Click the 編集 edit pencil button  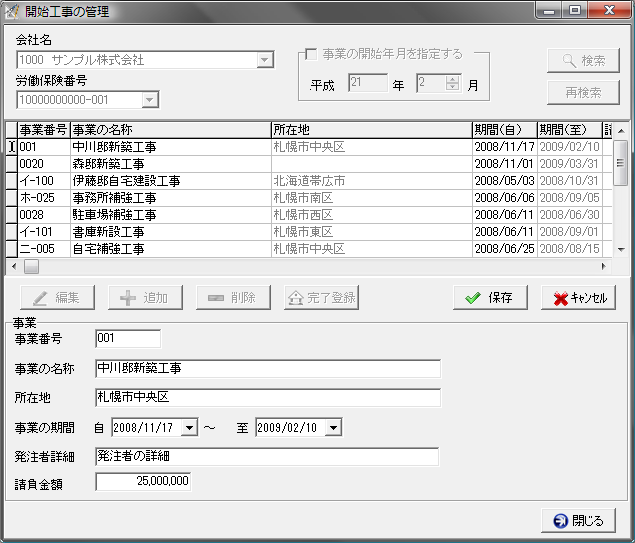56,298
